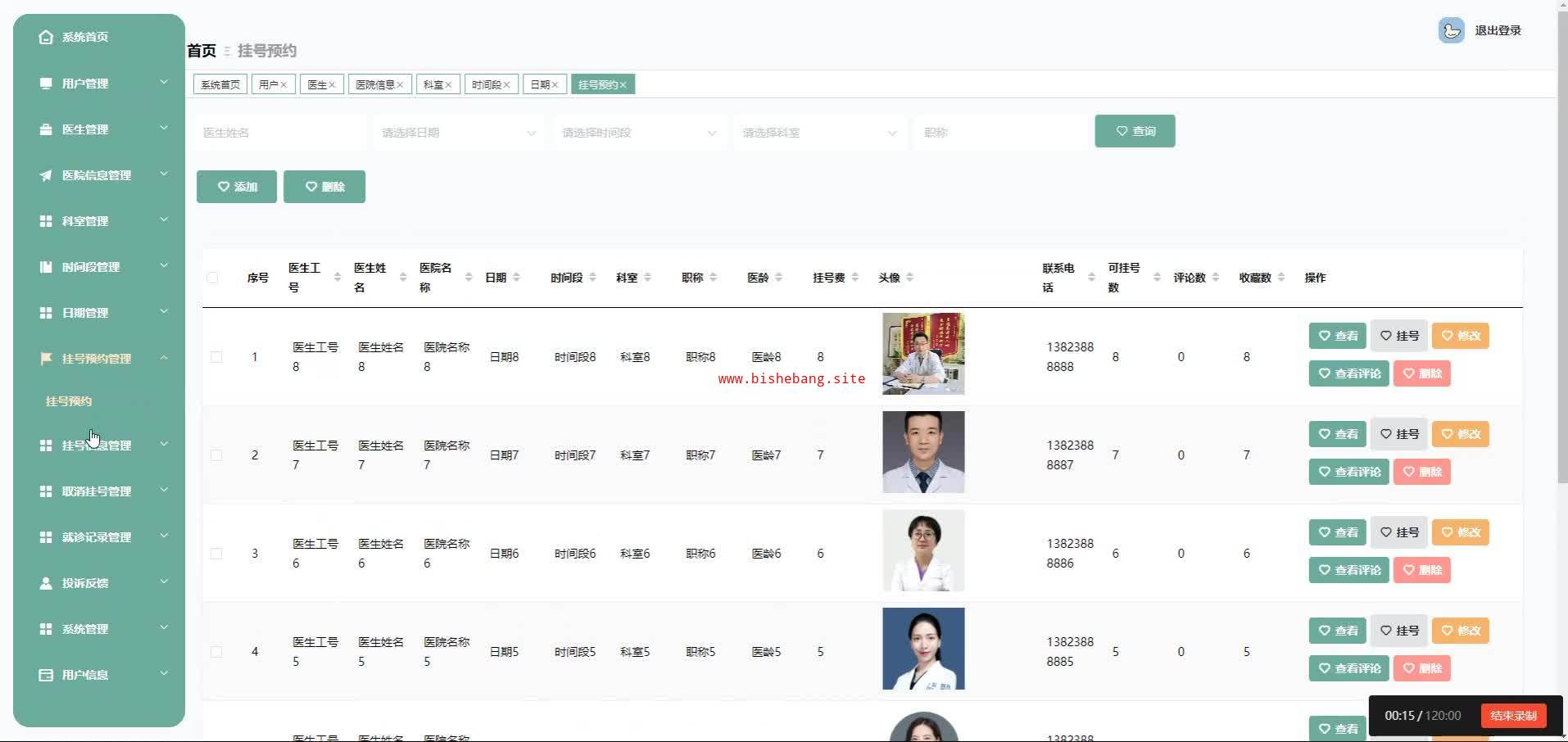Screen dimensions: 1568x742
Task: Sort the table by 医生工号 column
Action: coord(337,278)
